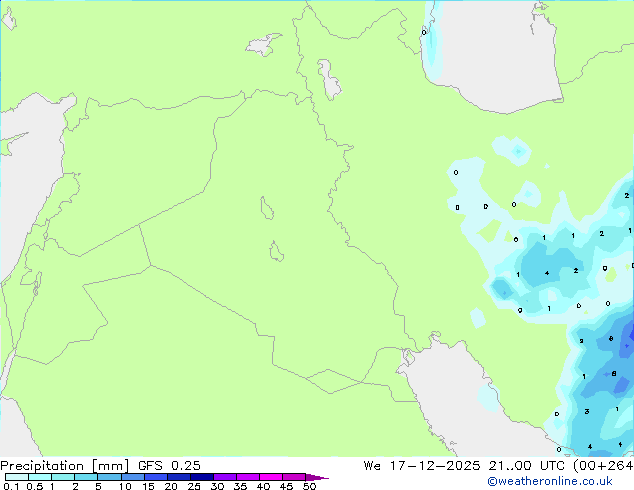Viewport: 634px width, 490px height.
Task: Click the legend value label '20'
Action: coord(171,486)
